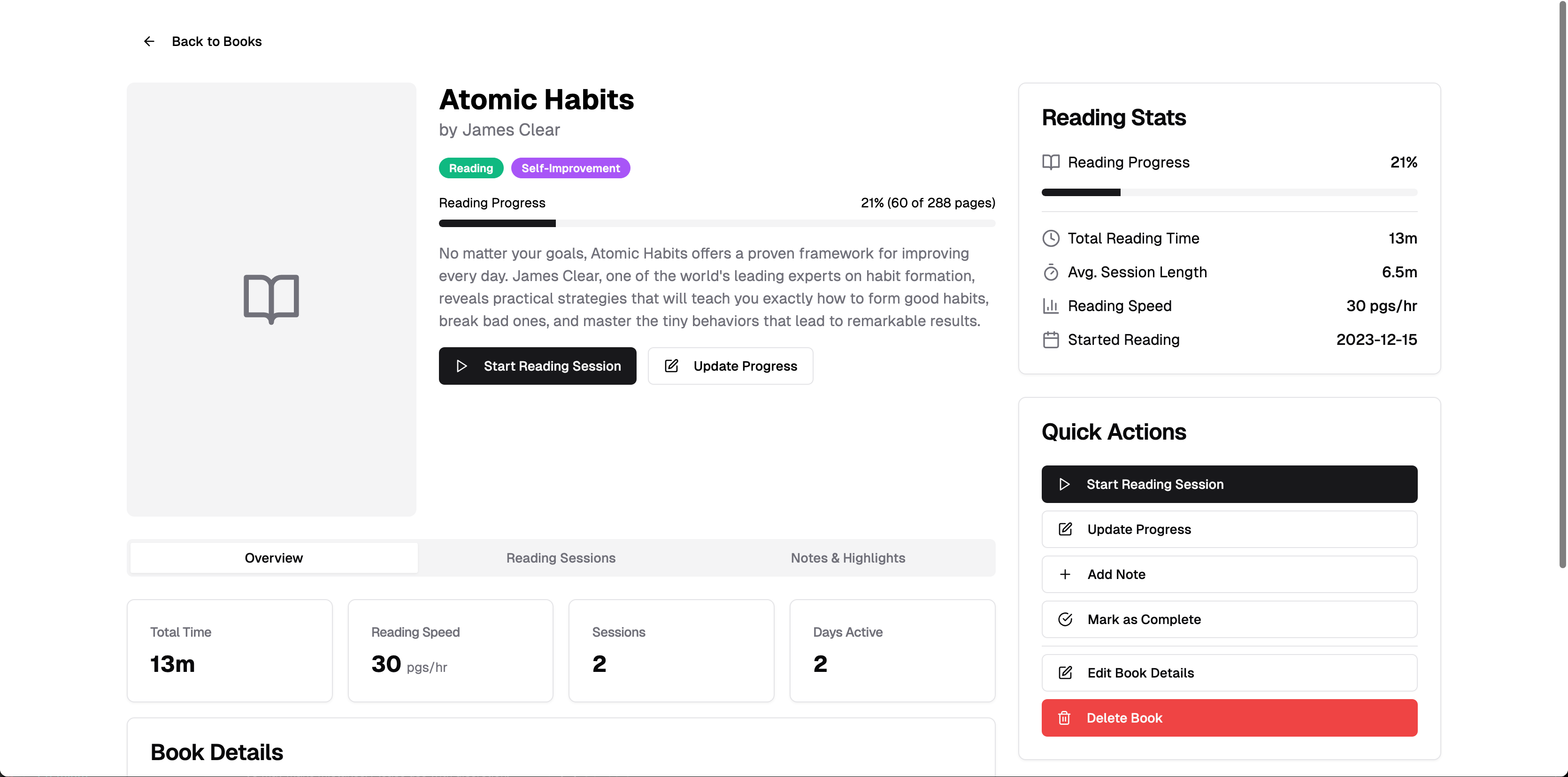Click the plus icon on the Add Note button
Viewport: 1568px width, 777px height.
(x=1065, y=574)
